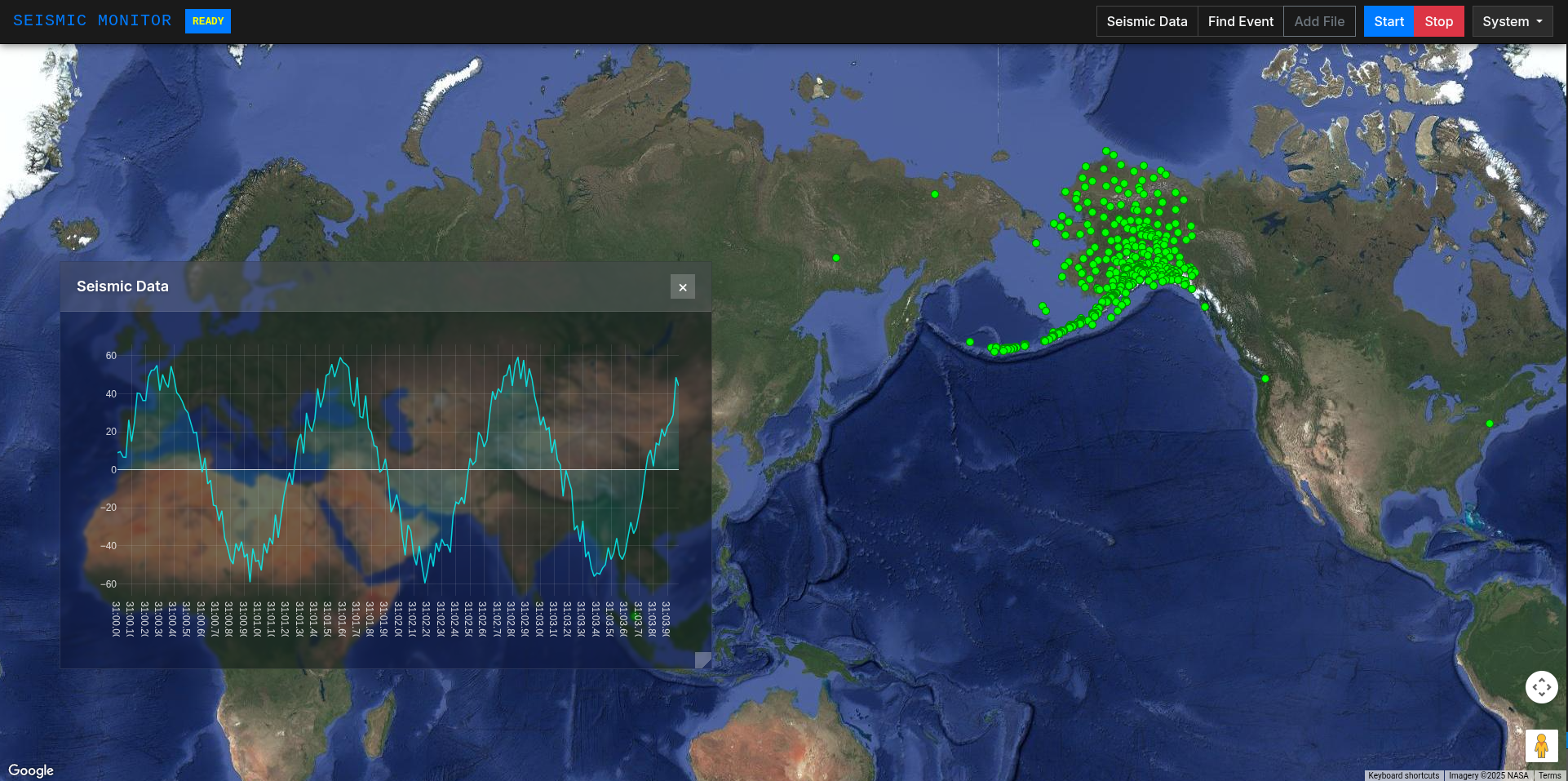Close the Seismic Data panel
Screen dimensions: 1568x781
(x=683, y=287)
